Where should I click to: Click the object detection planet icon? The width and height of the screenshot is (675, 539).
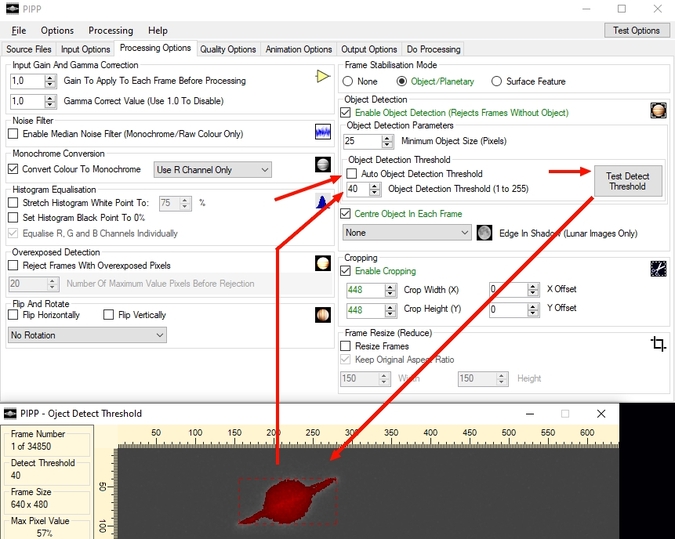click(x=657, y=110)
